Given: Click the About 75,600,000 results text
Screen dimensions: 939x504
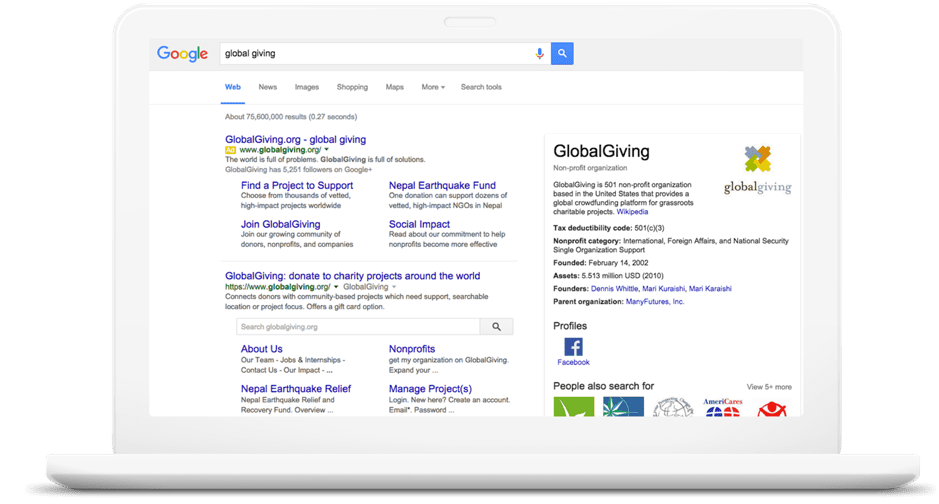Looking at the screenshot, I should click(291, 117).
